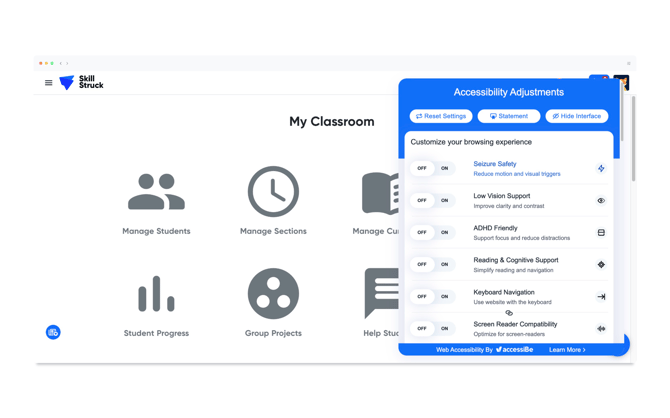Click the Accessibility Adjustments panel title
The height and width of the screenshot is (418, 670).
coord(509,92)
